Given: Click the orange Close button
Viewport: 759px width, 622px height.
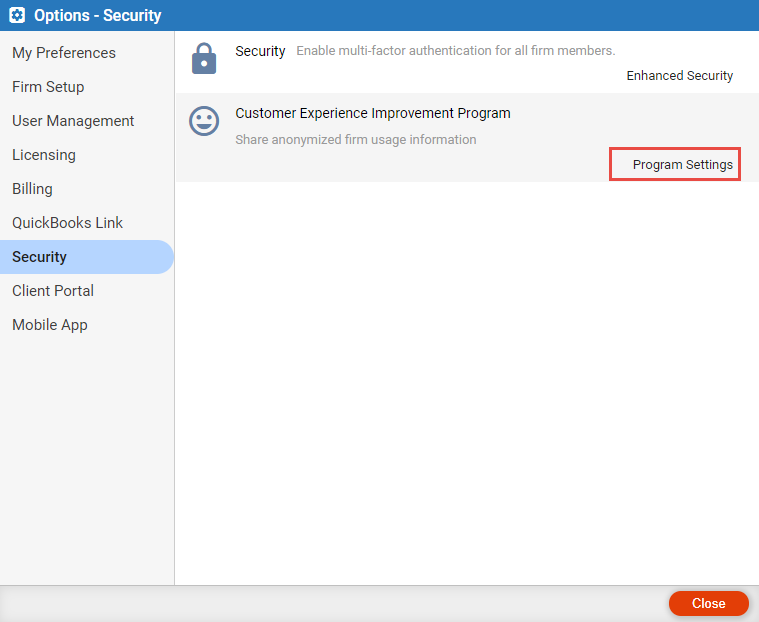Looking at the screenshot, I should (709, 603).
